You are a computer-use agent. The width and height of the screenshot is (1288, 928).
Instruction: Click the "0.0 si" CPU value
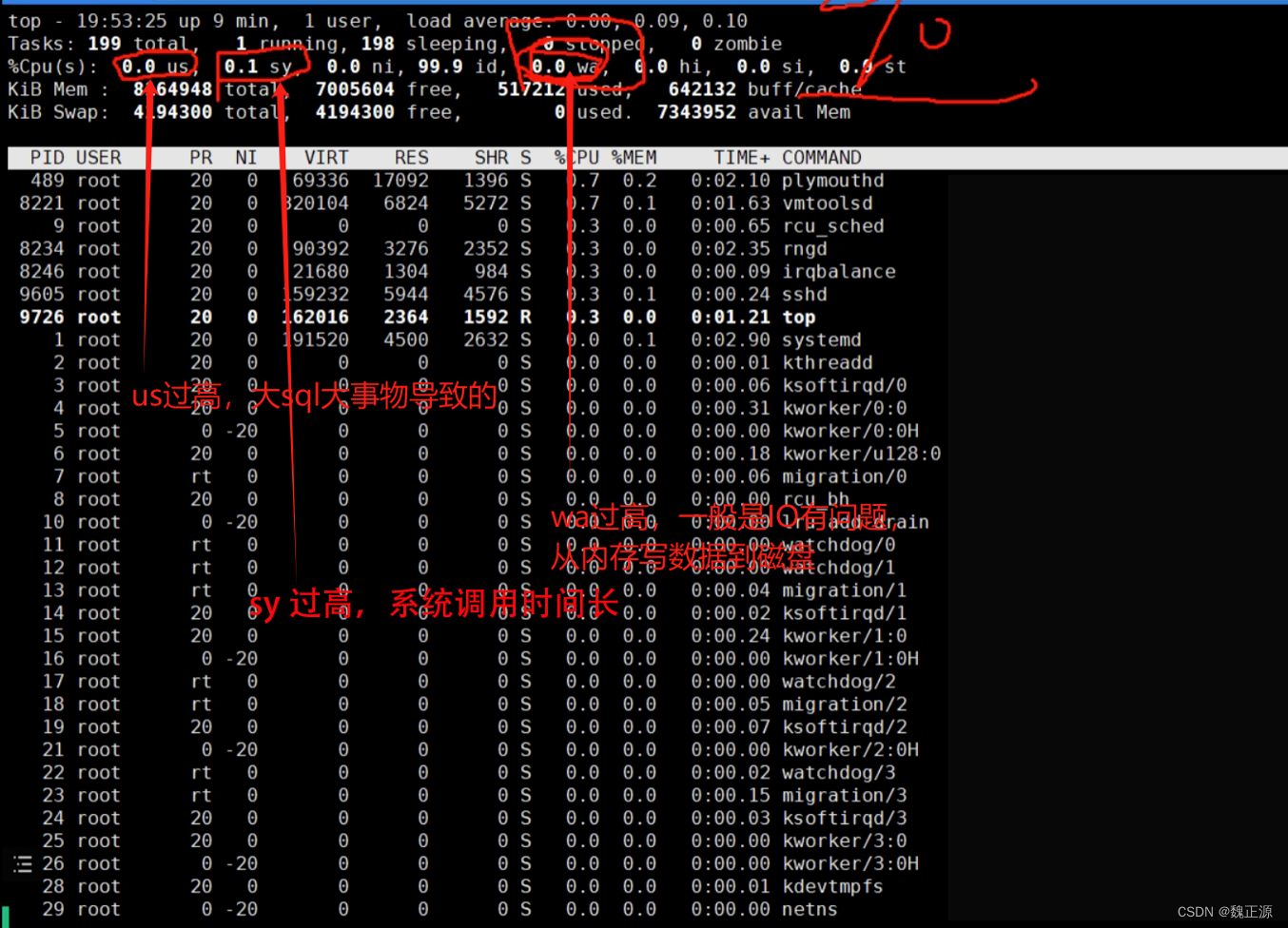771,67
